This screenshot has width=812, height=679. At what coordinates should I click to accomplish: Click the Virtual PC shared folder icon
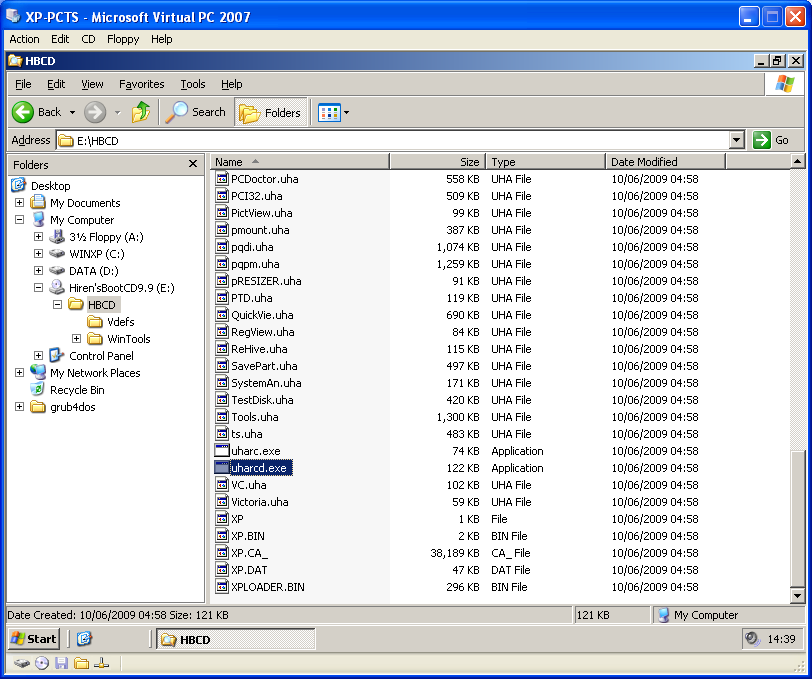pos(81,663)
